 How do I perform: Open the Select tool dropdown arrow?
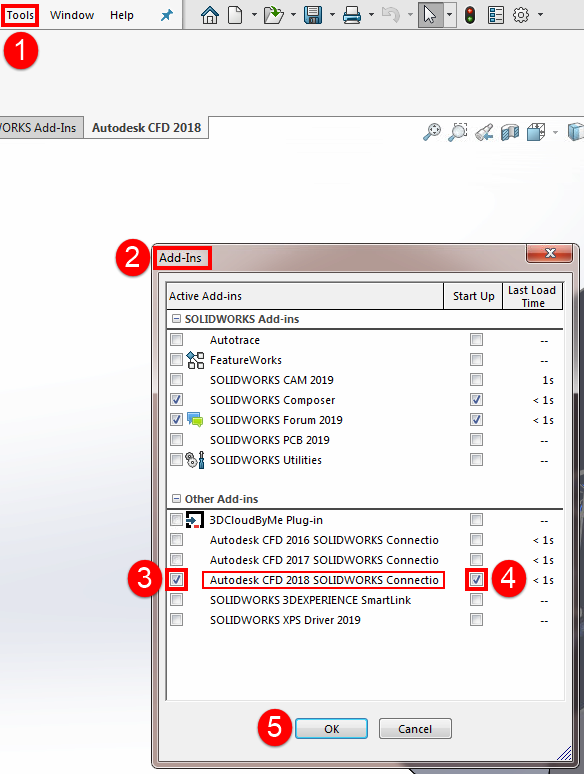pos(449,15)
